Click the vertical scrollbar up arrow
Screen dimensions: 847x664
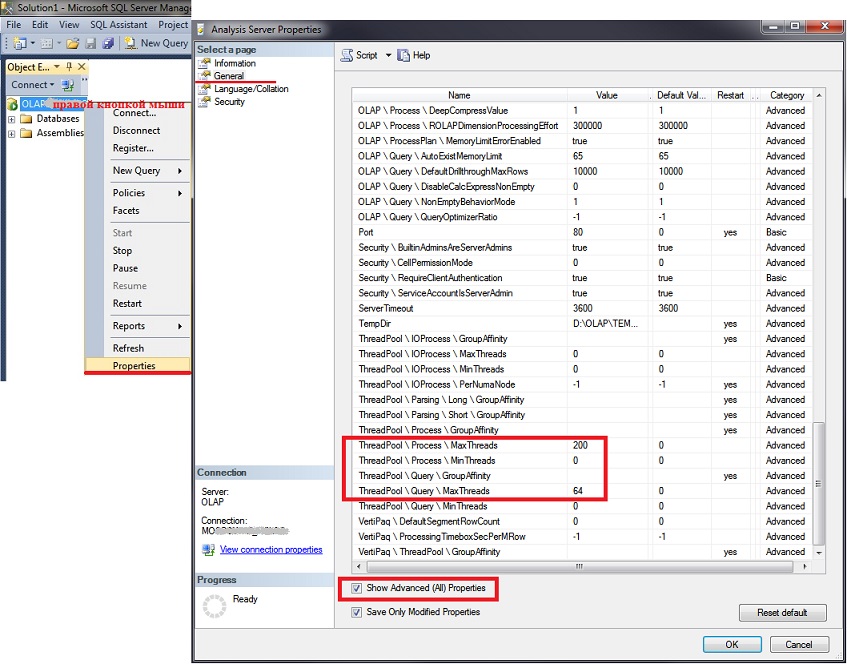(x=819, y=95)
